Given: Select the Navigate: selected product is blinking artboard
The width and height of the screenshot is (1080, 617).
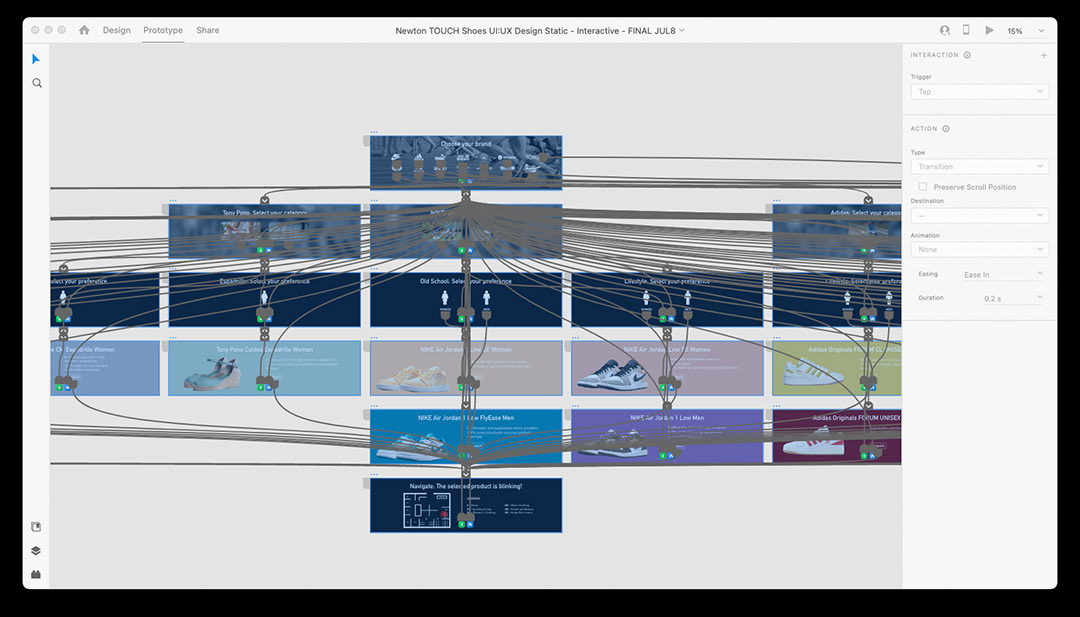Looking at the screenshot, I should (466, 505).
